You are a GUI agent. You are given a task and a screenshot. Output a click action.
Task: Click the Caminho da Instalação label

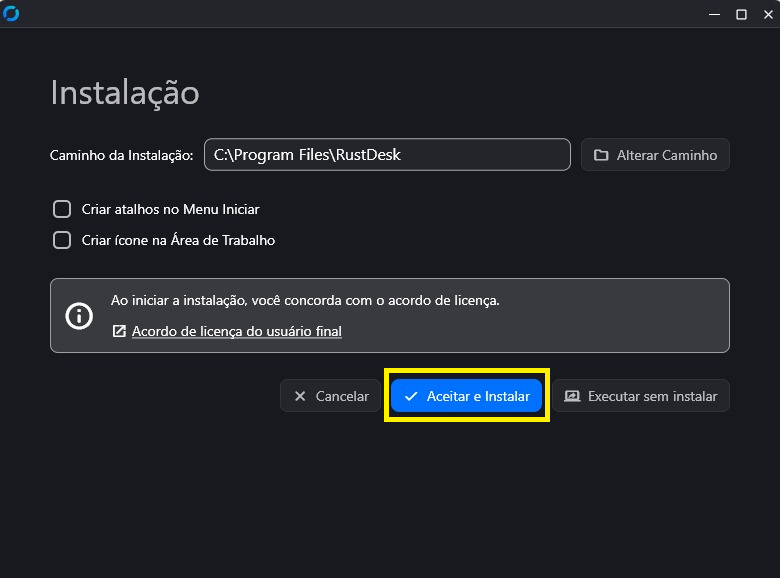point(121,155)
